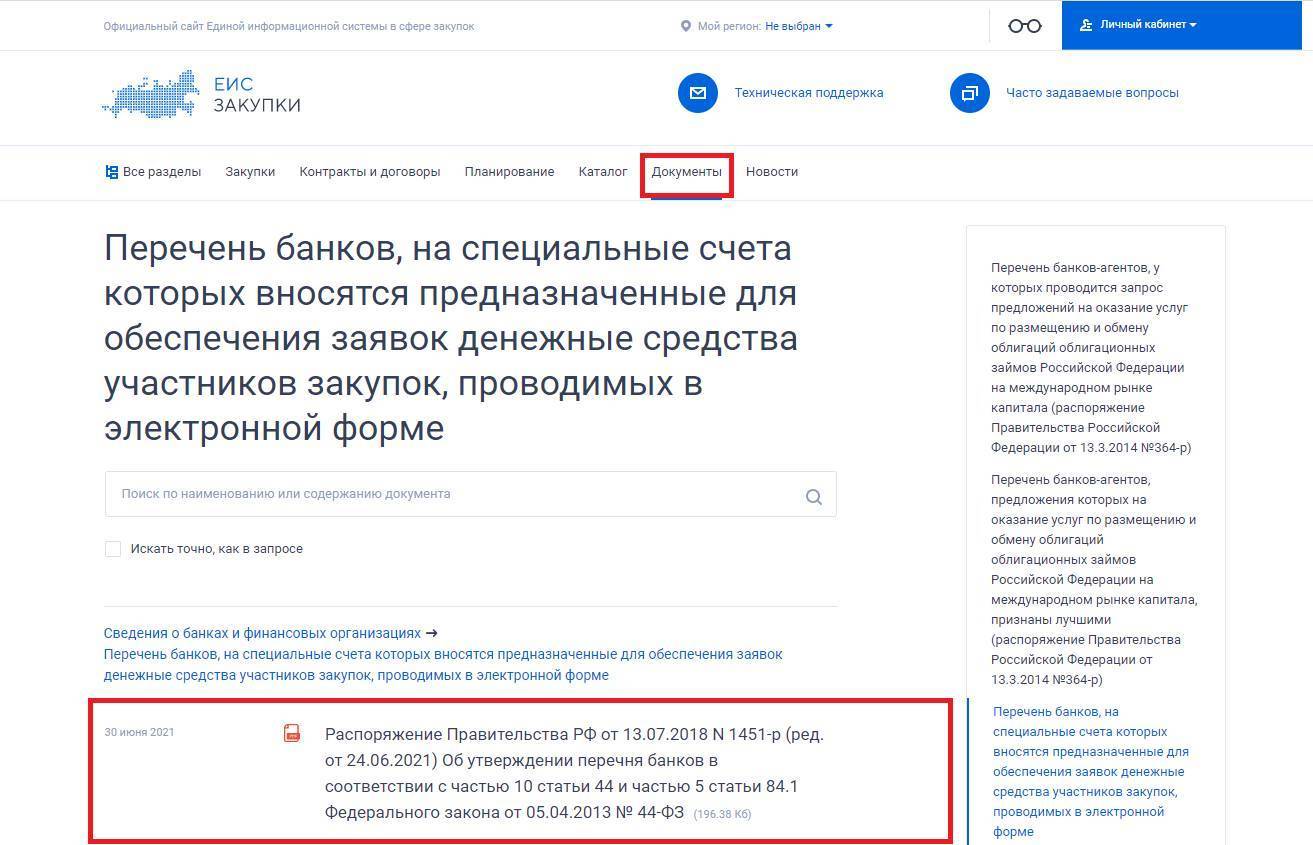Open the 'Планирование' navigation item
This screenshot has height=845, width=1313.
[x=509, y=172]
